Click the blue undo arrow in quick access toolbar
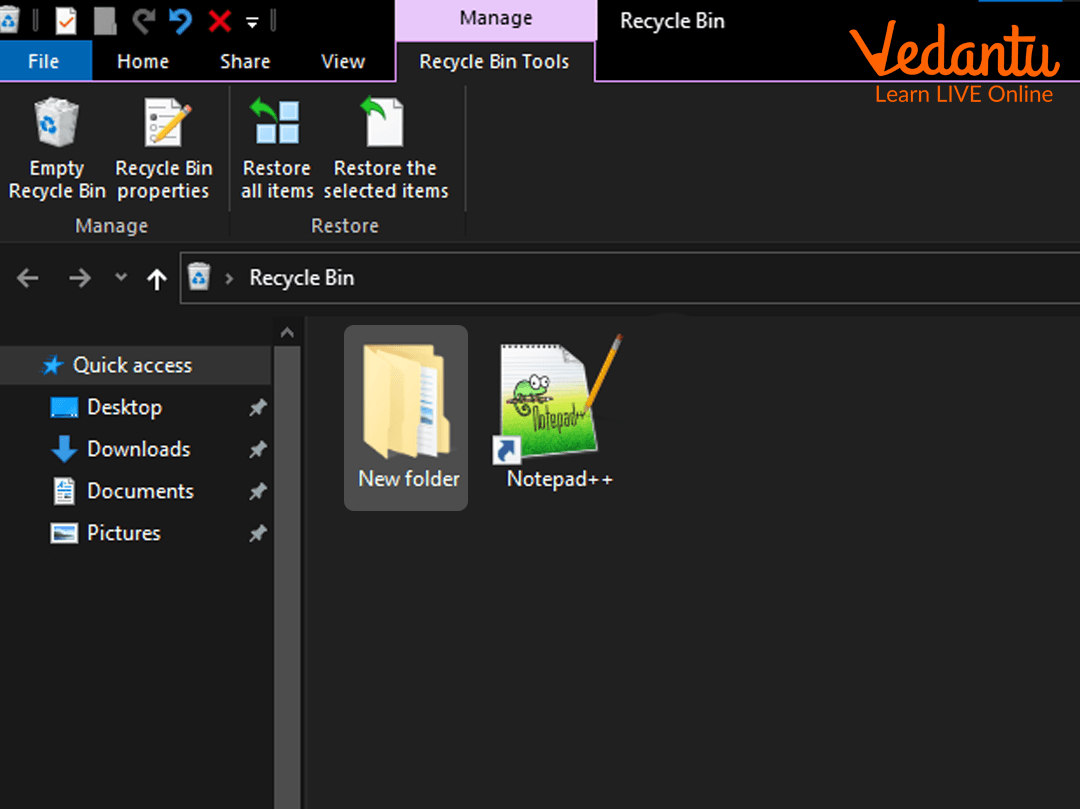1080x809 pixels. pos(181,20)
